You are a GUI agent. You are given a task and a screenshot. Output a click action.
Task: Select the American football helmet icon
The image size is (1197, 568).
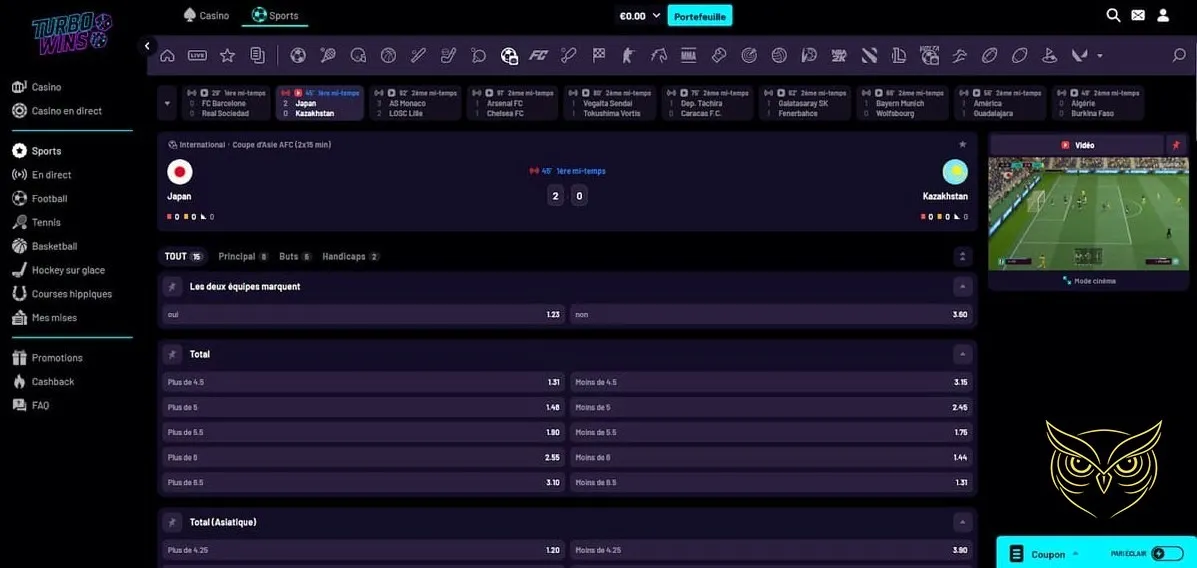(x=358, y=56)
